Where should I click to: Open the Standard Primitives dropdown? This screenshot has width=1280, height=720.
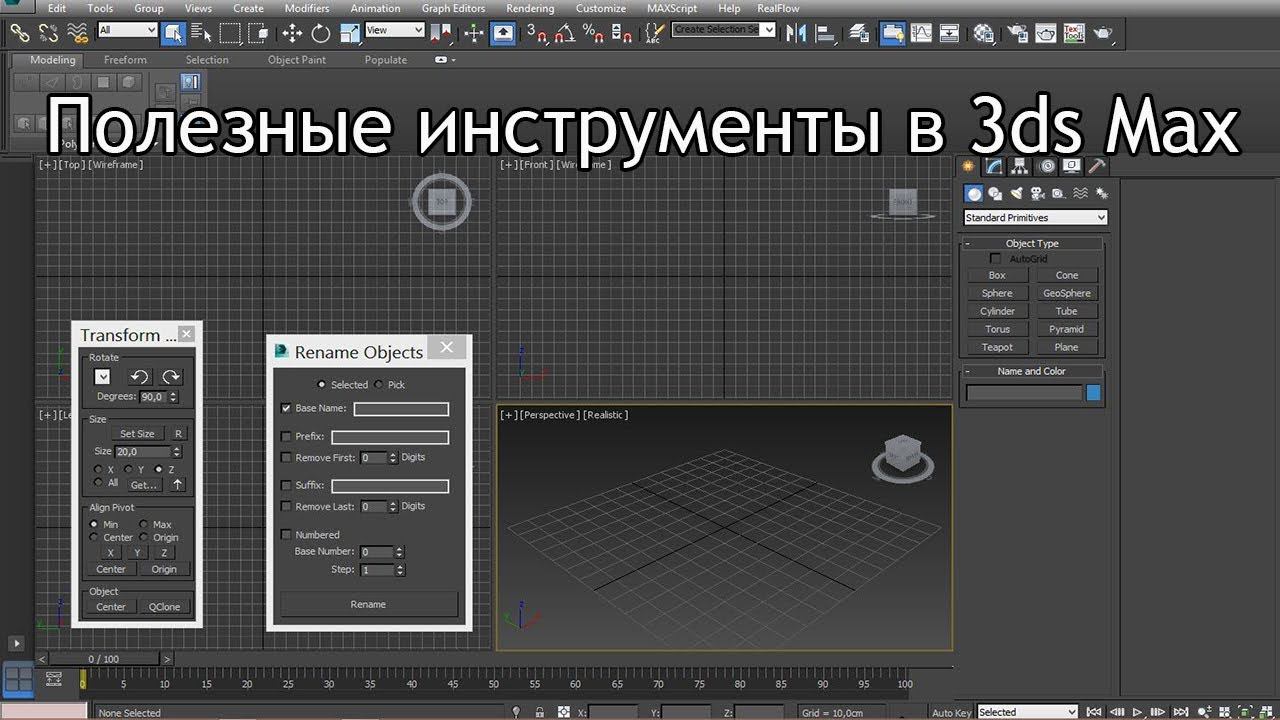tap(1035, 218)
